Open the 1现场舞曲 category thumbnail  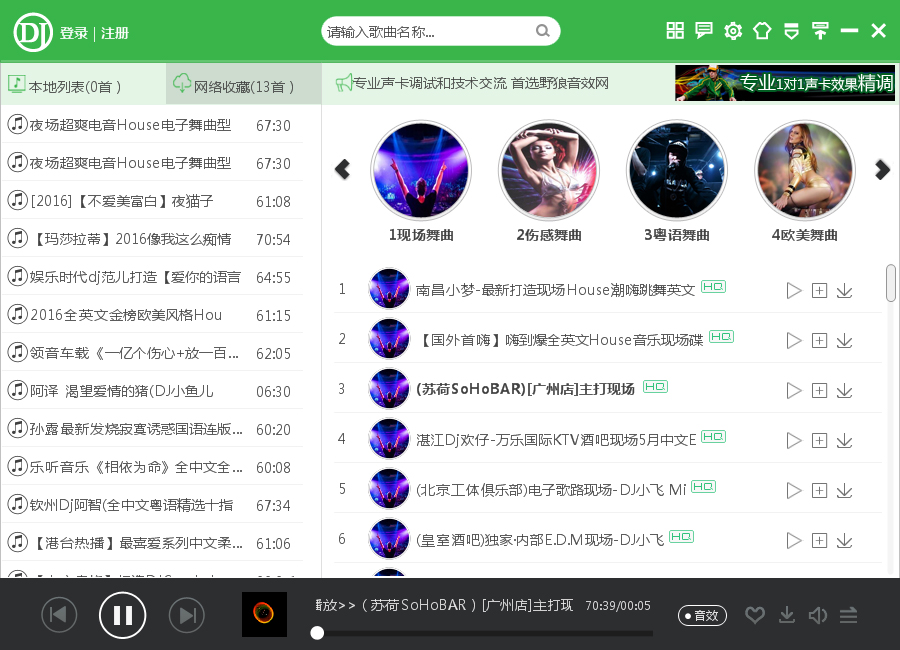coord(421,170)
